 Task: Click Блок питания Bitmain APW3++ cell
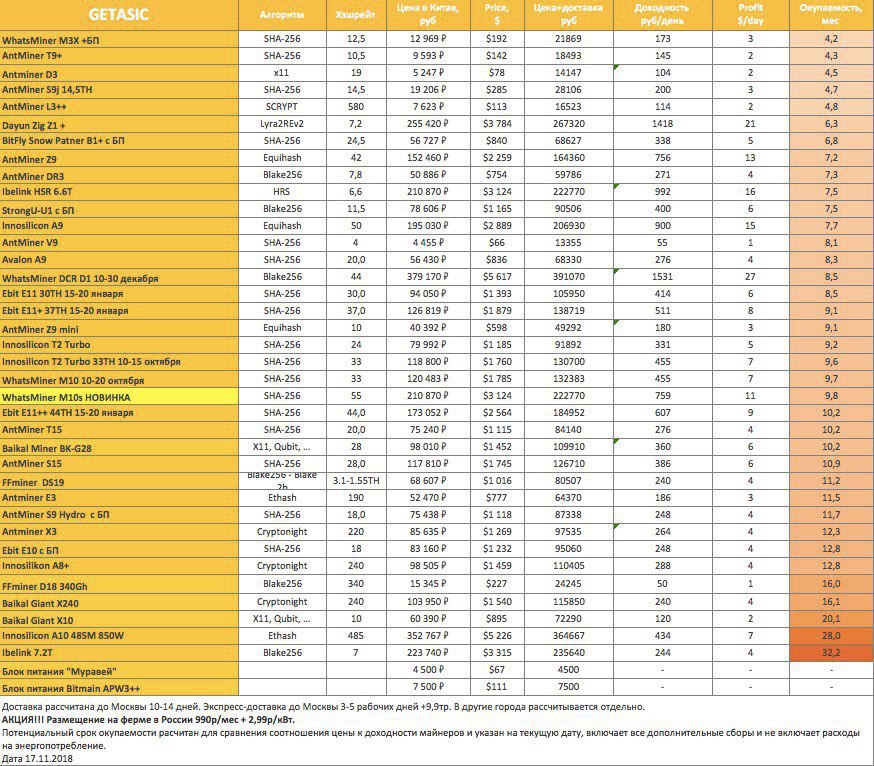119,688
